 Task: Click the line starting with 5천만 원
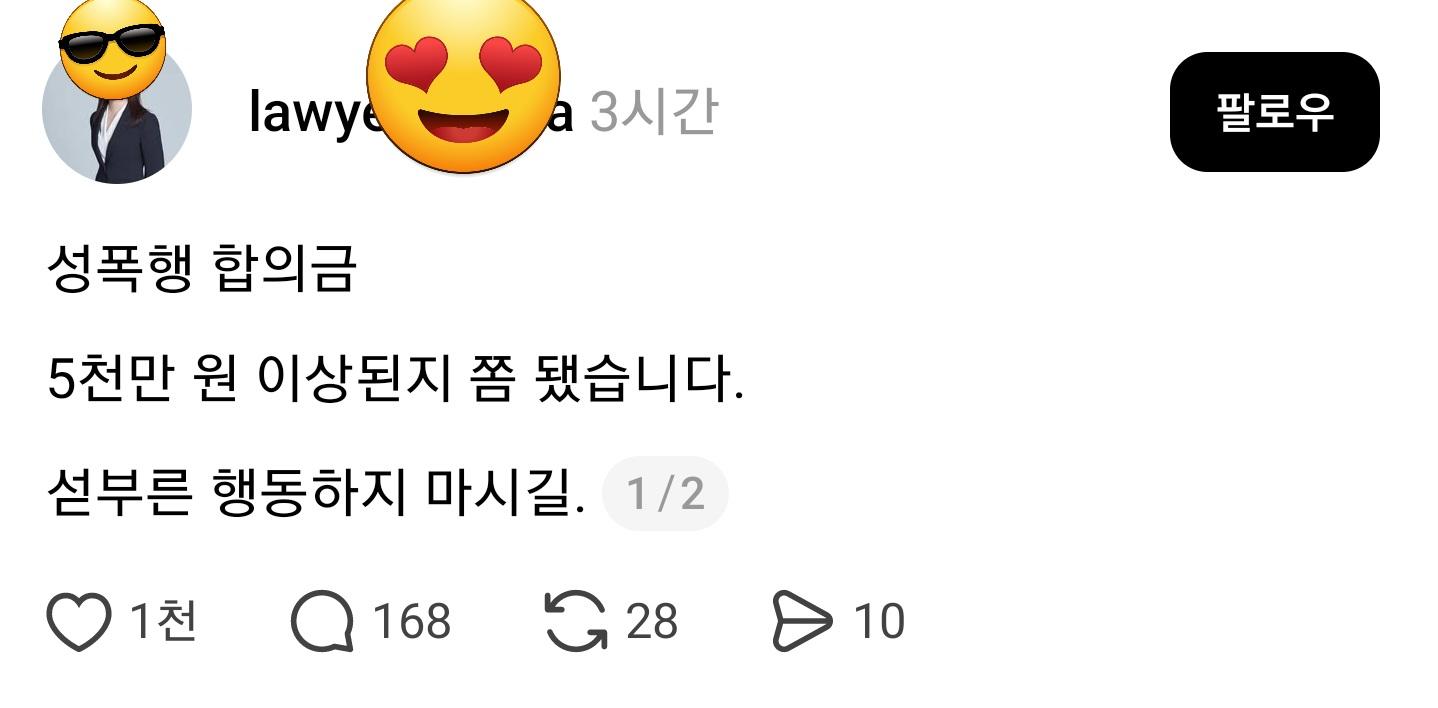pos(396,379)
